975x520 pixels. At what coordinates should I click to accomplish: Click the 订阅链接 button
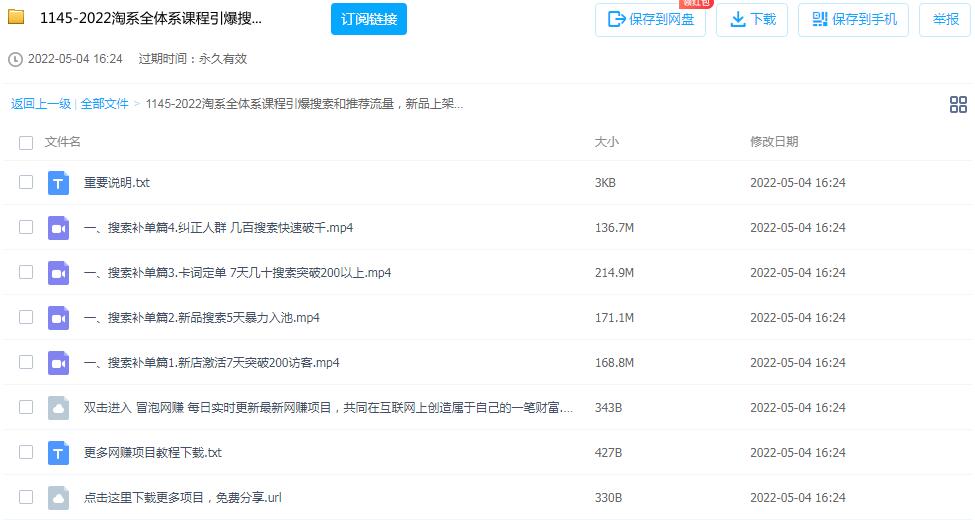click(x=369, y=19)
